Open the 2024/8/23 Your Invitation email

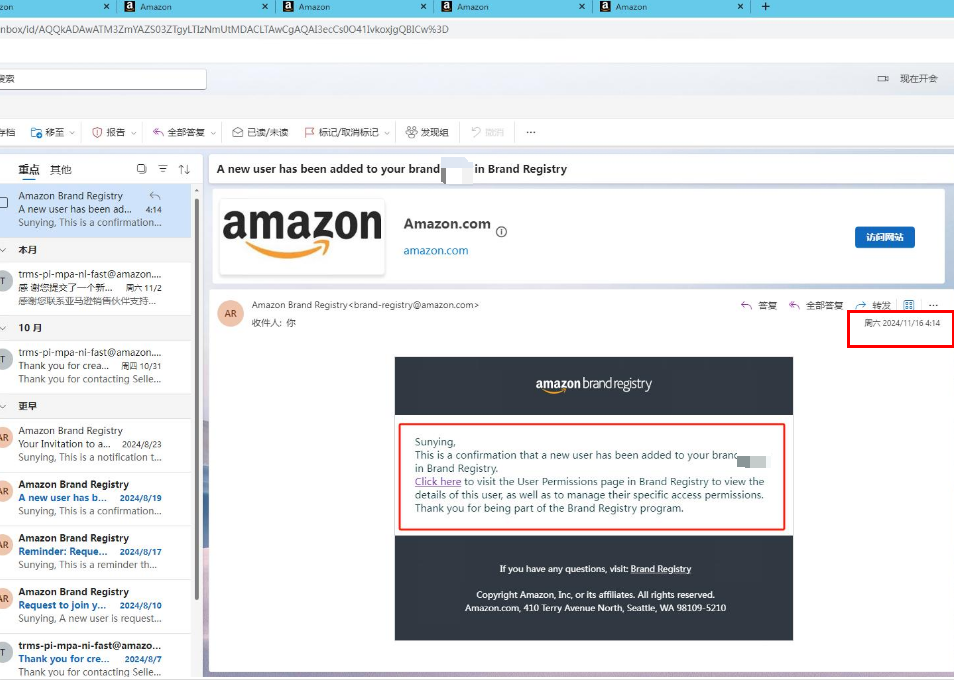pos(95,444)
